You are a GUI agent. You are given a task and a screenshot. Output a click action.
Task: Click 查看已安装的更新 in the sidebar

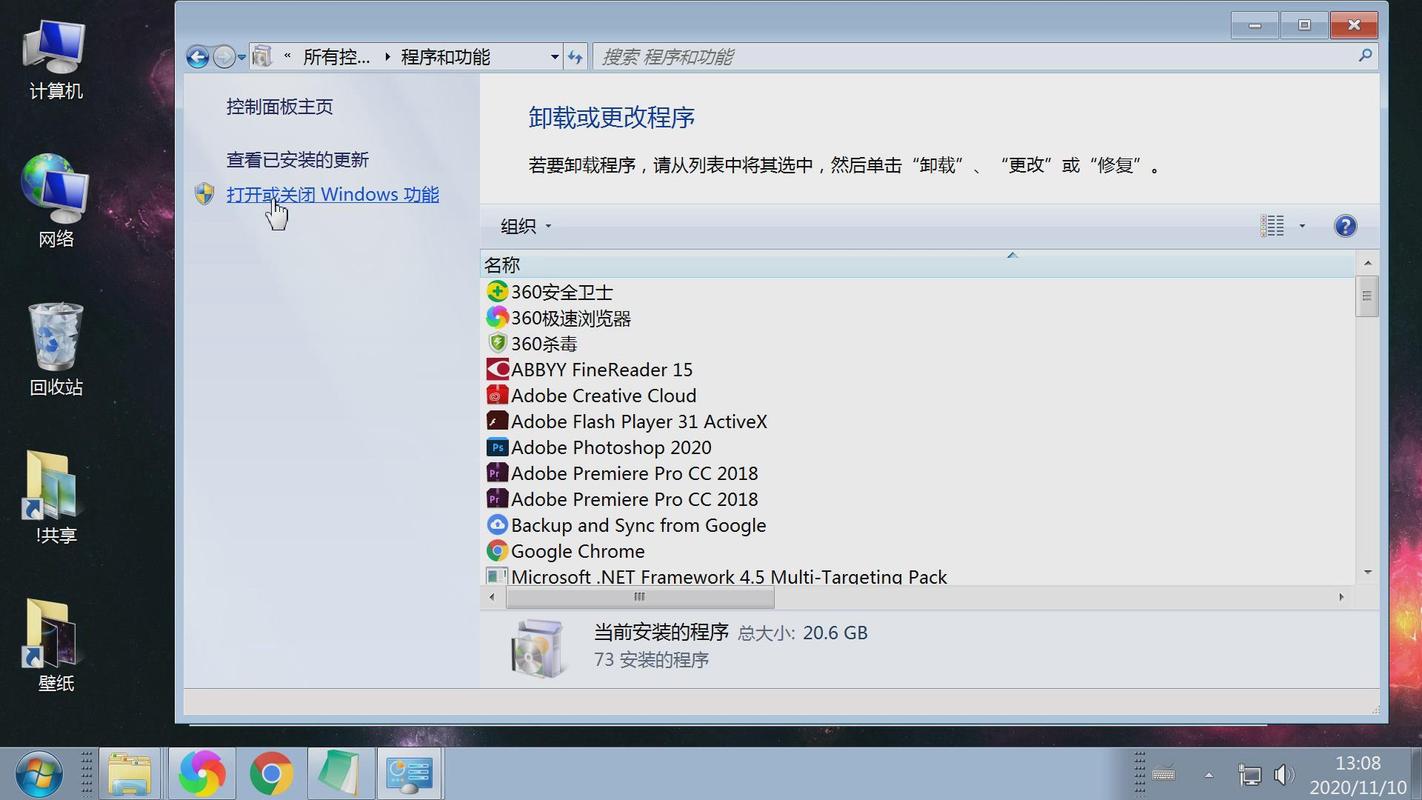click(296, 160)
